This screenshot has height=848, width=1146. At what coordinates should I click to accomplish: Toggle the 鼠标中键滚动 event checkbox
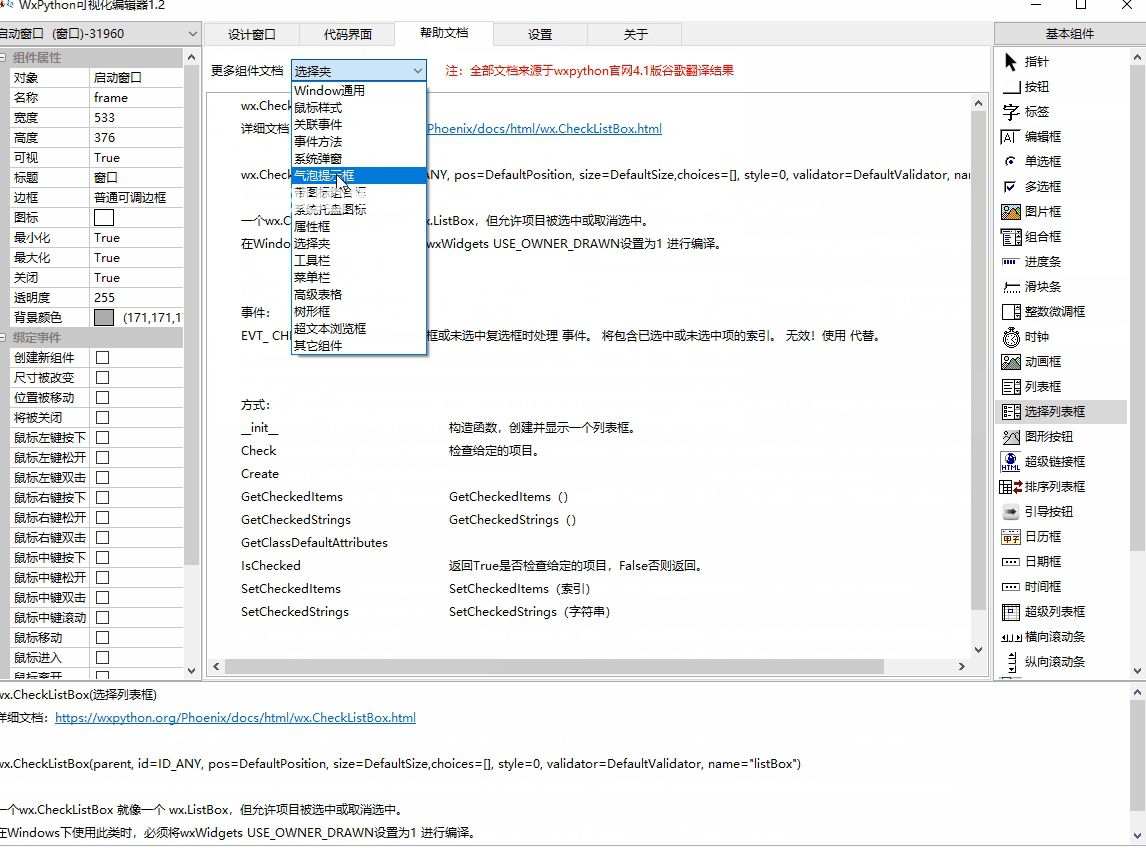pos(102,618)
